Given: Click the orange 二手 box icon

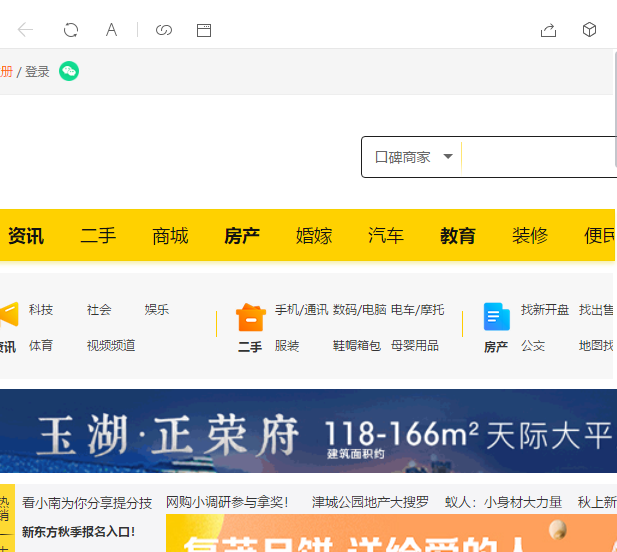Looking at the screenshot, I should (251, 317).
